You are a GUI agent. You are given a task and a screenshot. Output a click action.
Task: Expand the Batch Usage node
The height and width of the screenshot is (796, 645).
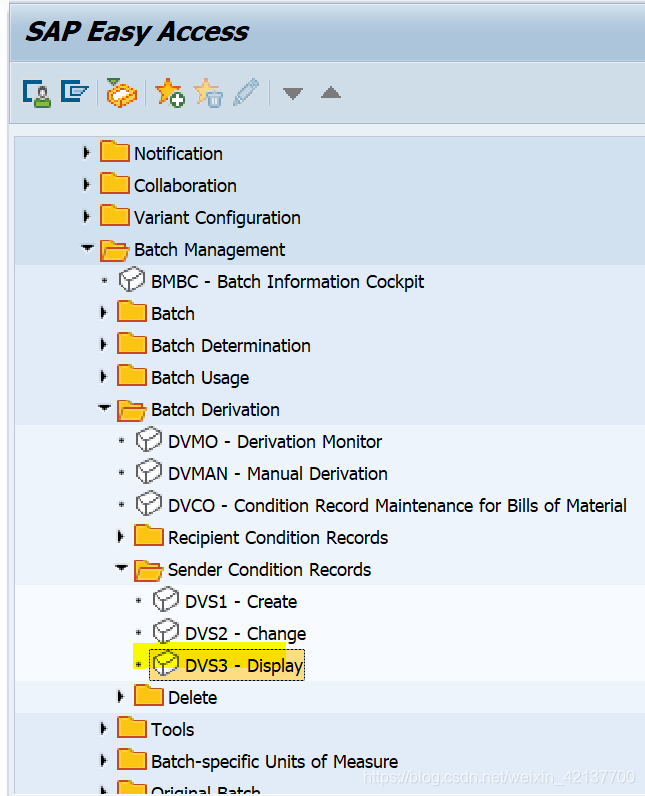pyautogui.click(x=103, y=376)
